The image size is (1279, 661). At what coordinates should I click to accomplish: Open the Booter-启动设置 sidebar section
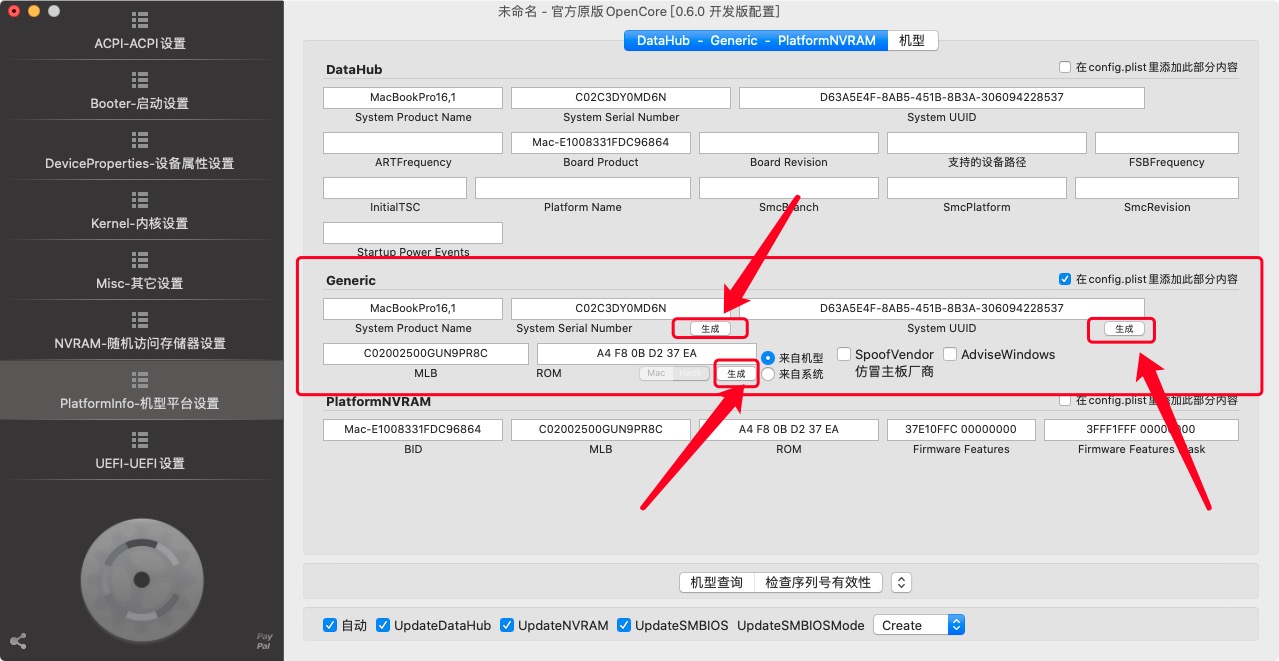(140, 91)
